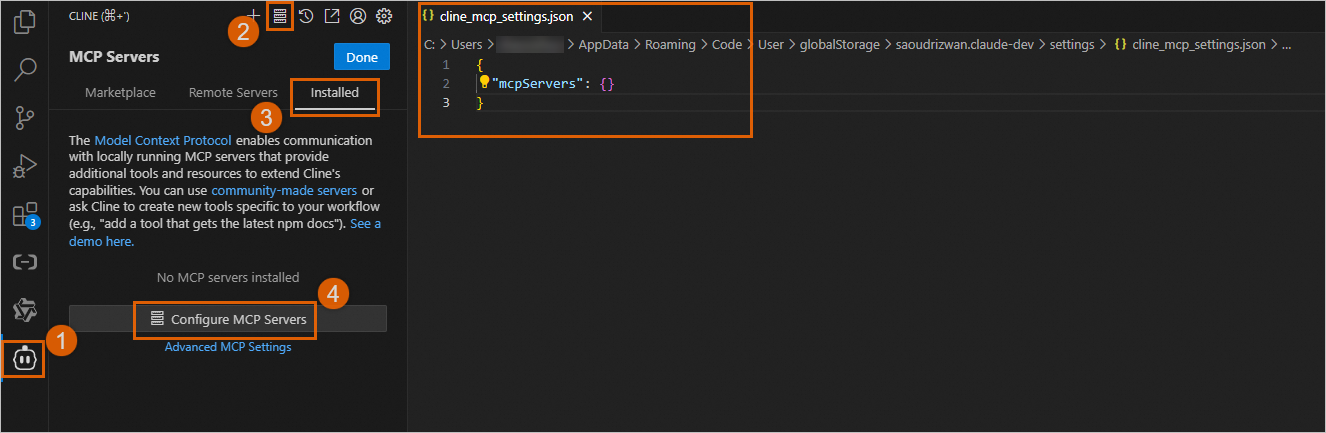Click the MCP Servers heading
The height and width of the screenshot is (433, 1326).
coord(114,57)
